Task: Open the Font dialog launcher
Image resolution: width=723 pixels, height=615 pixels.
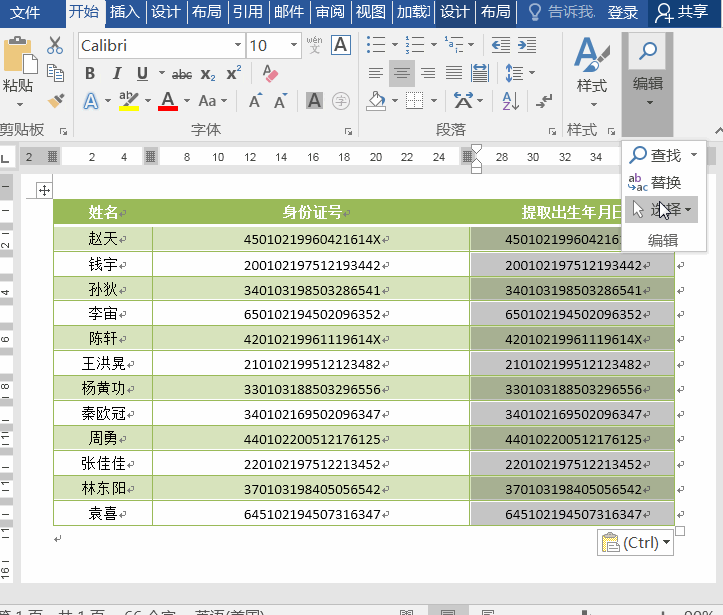Action: pyautogui.click(x=348, y=132)
